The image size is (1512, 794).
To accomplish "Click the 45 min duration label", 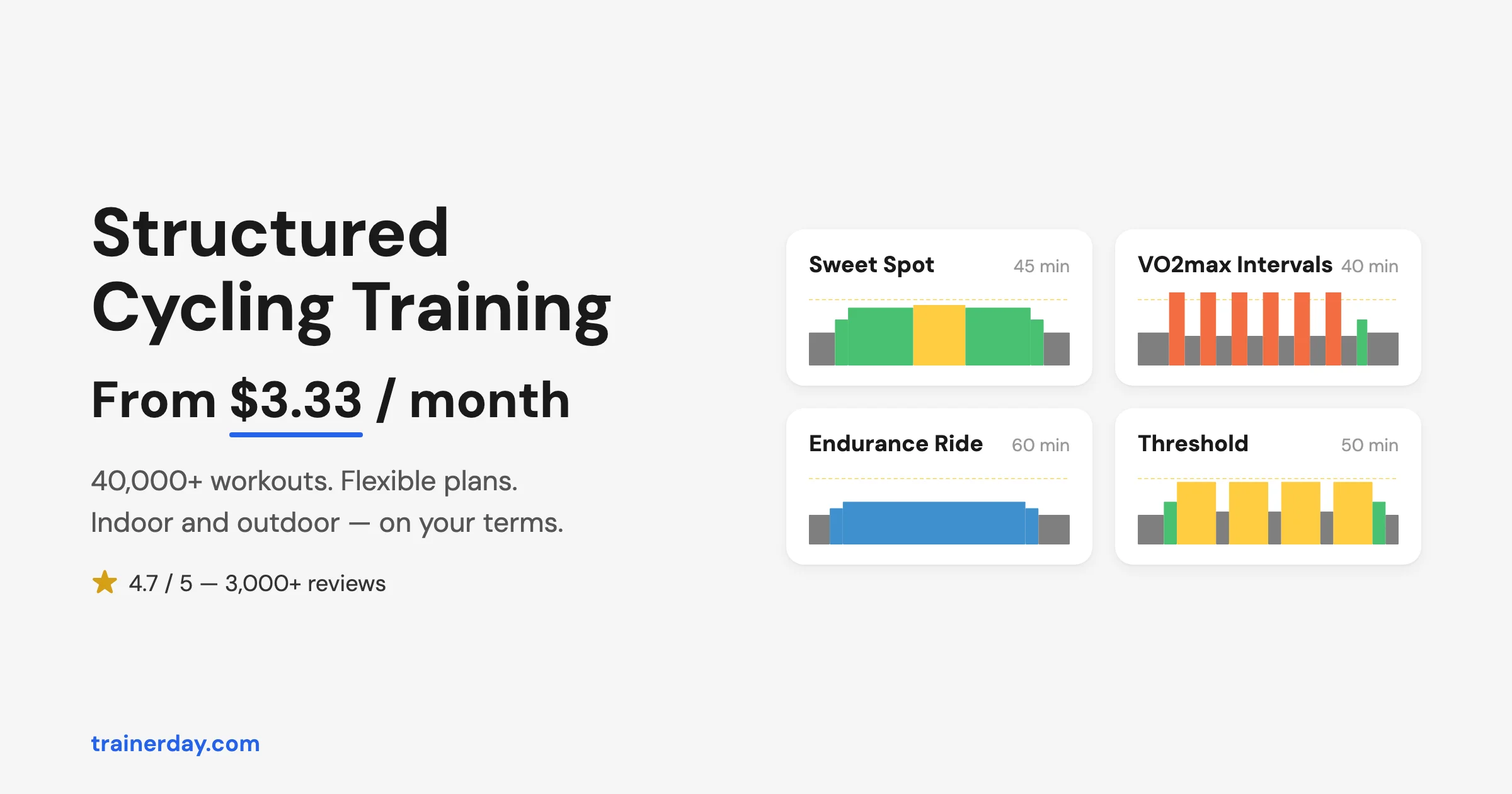I will click(x=1041, y=266).
